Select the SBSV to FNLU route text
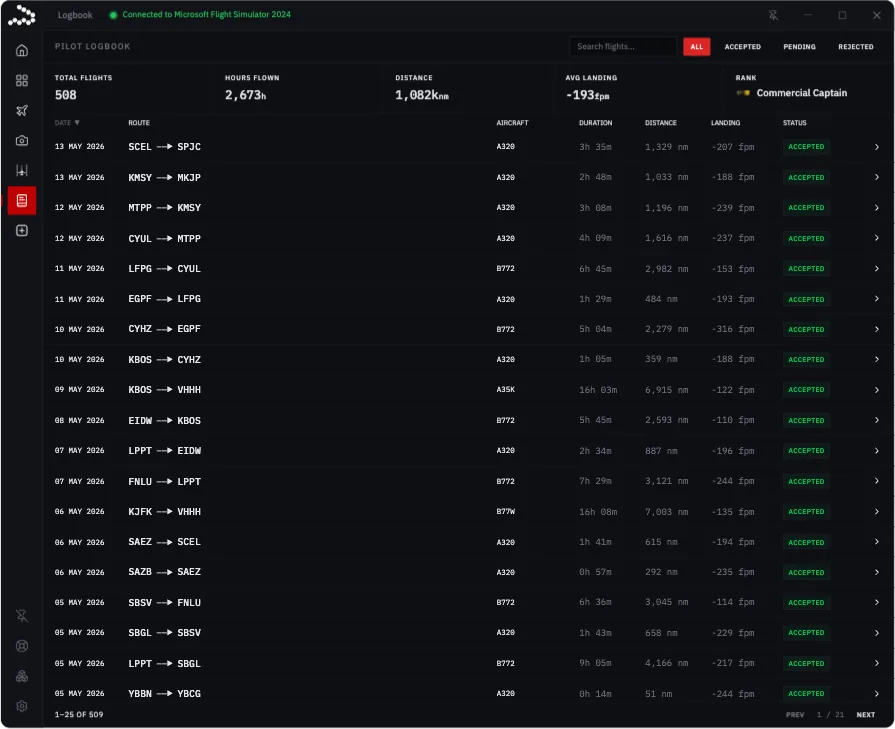This screenshot has width=895, height=729. tap(164, 603)
